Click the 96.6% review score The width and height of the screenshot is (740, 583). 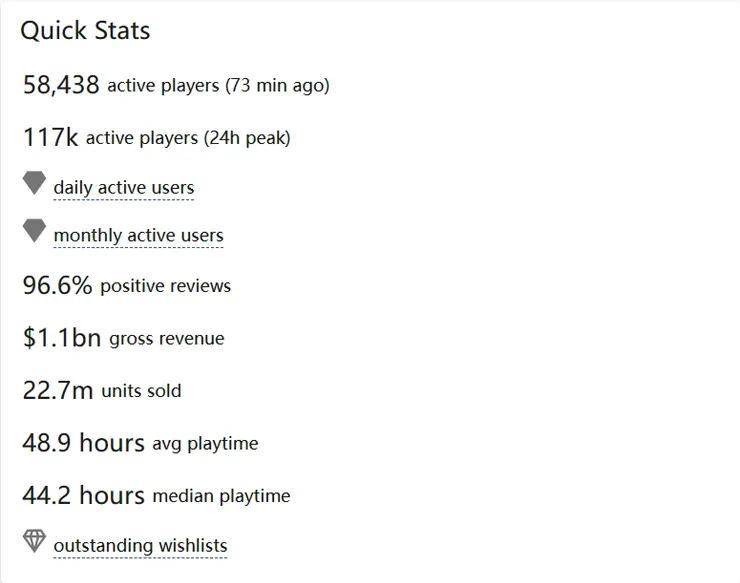[57, 285]
